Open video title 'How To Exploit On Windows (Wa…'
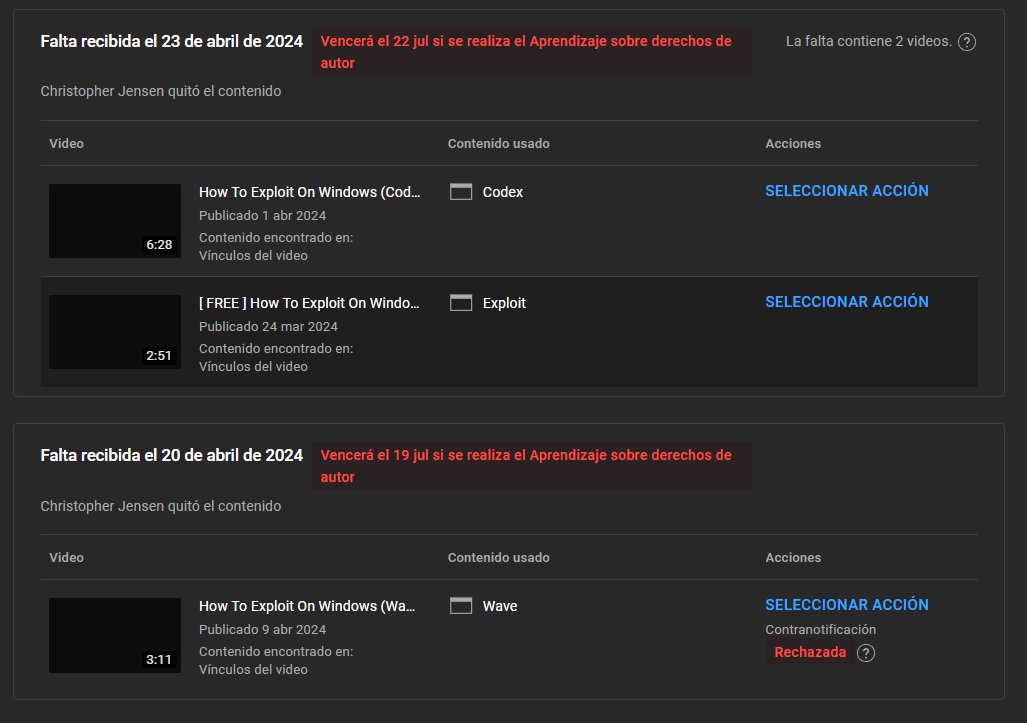 (307, 606)
